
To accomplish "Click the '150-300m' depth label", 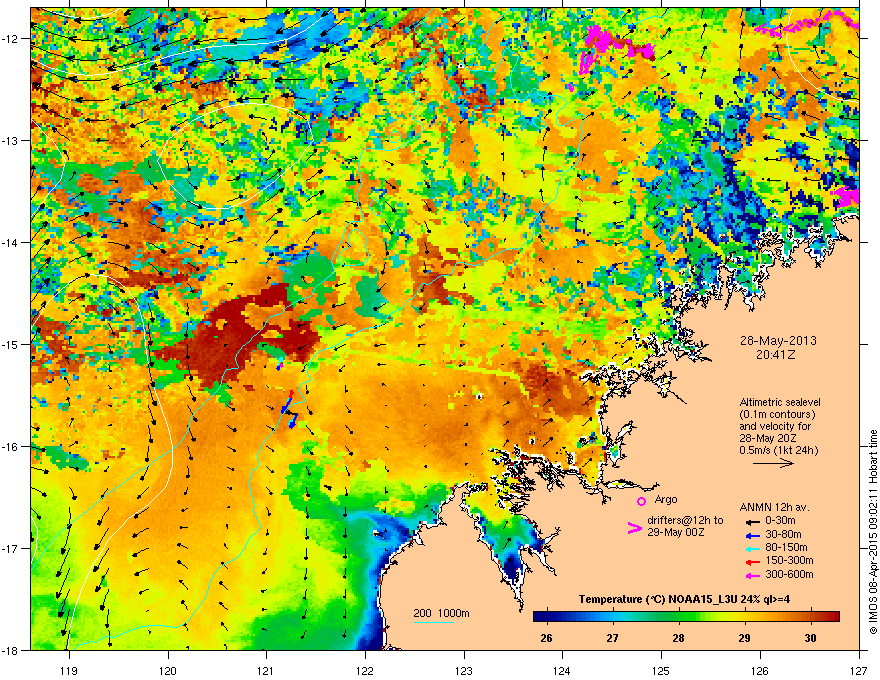I will click(x=789, y=560).
